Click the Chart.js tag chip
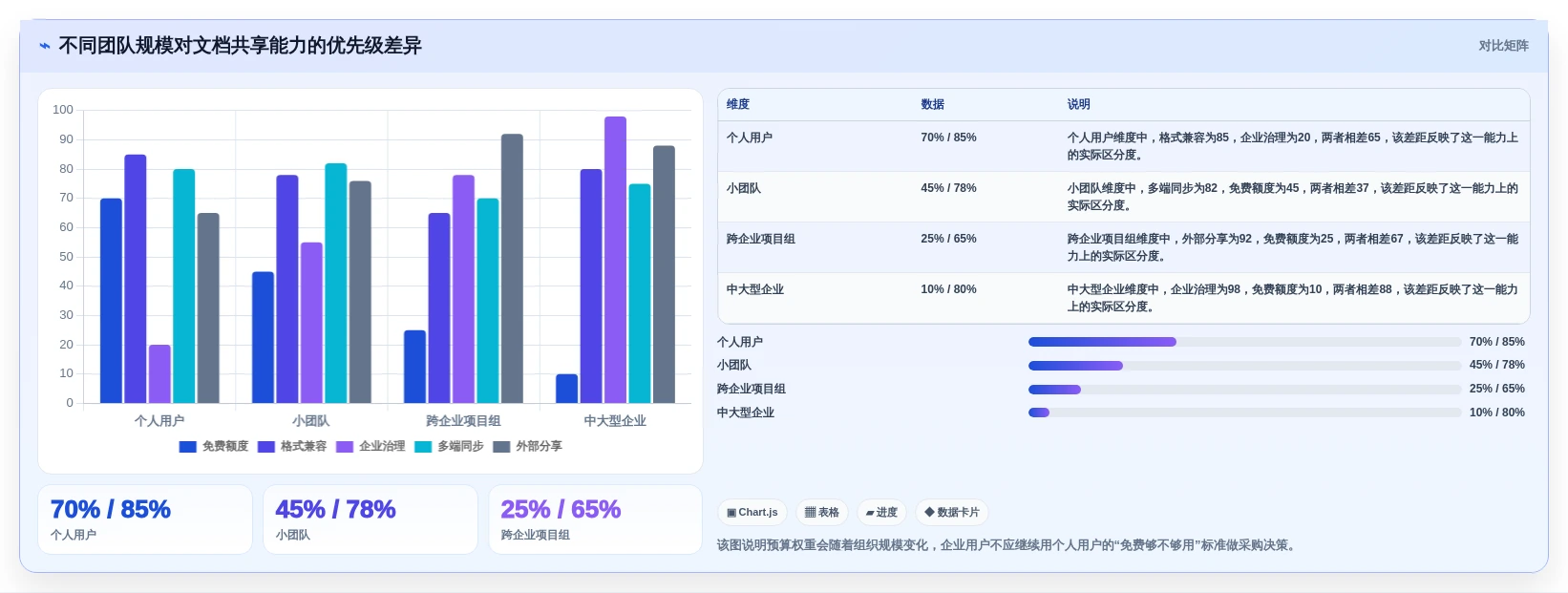Screen dimensions: 1568x593 pos(752,513)
